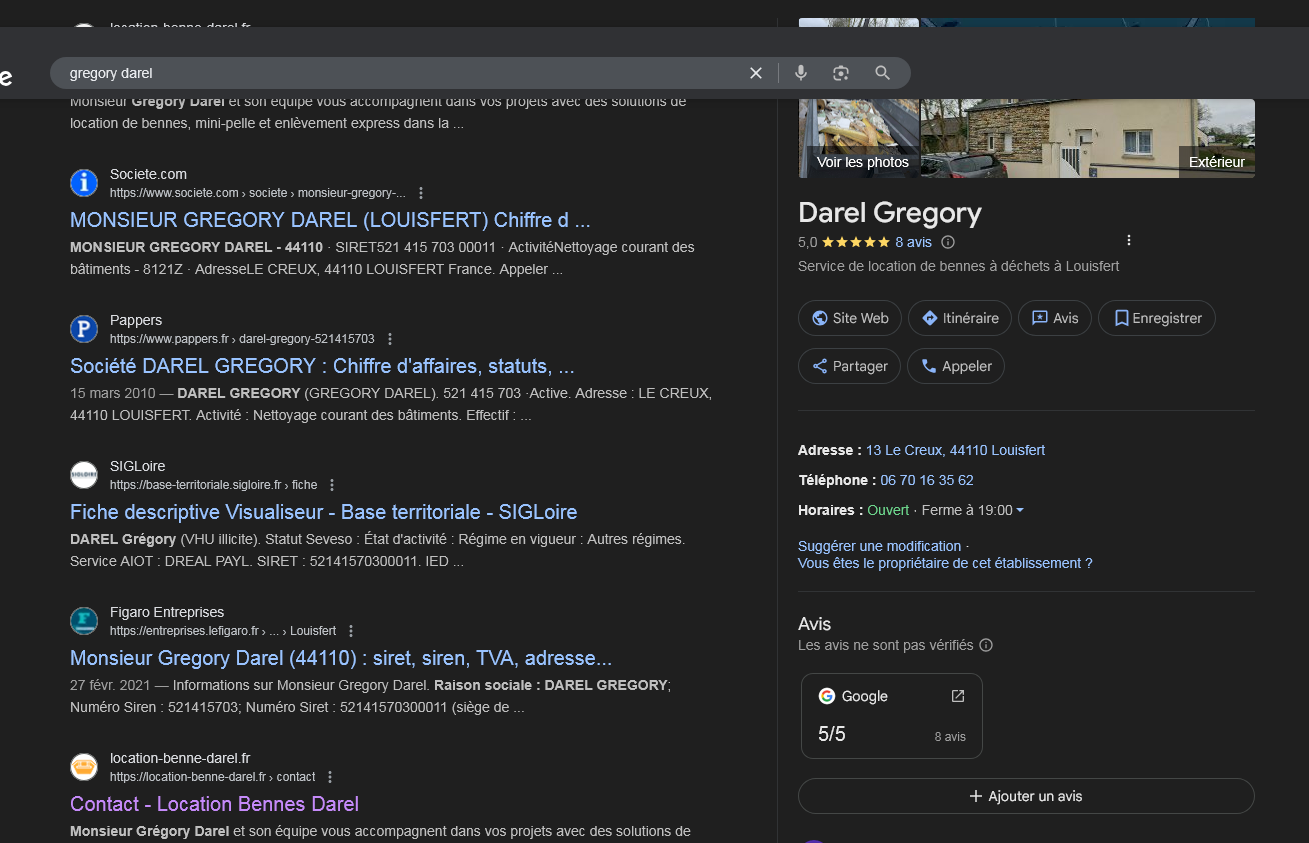Start voice search with microphone icon
The image size is (1309, 843).
click(800, 73)
